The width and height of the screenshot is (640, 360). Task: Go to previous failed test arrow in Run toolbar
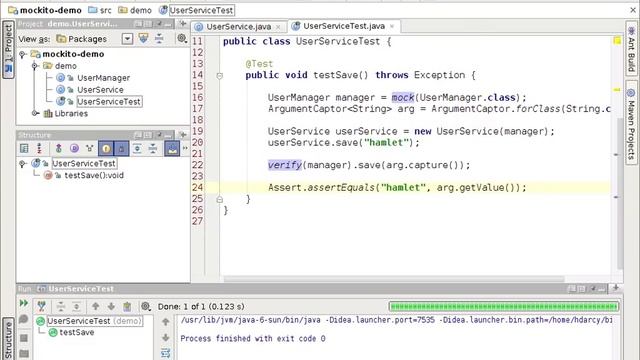click(96, 306)
